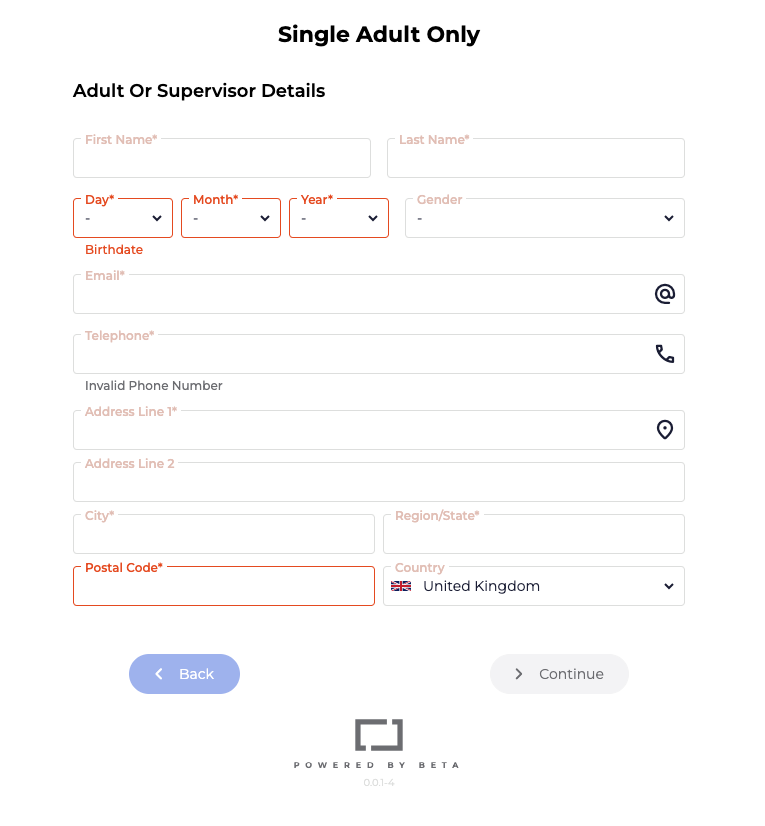Click the Postal Code field
The image size is (765, 826).
pos(224,587)
